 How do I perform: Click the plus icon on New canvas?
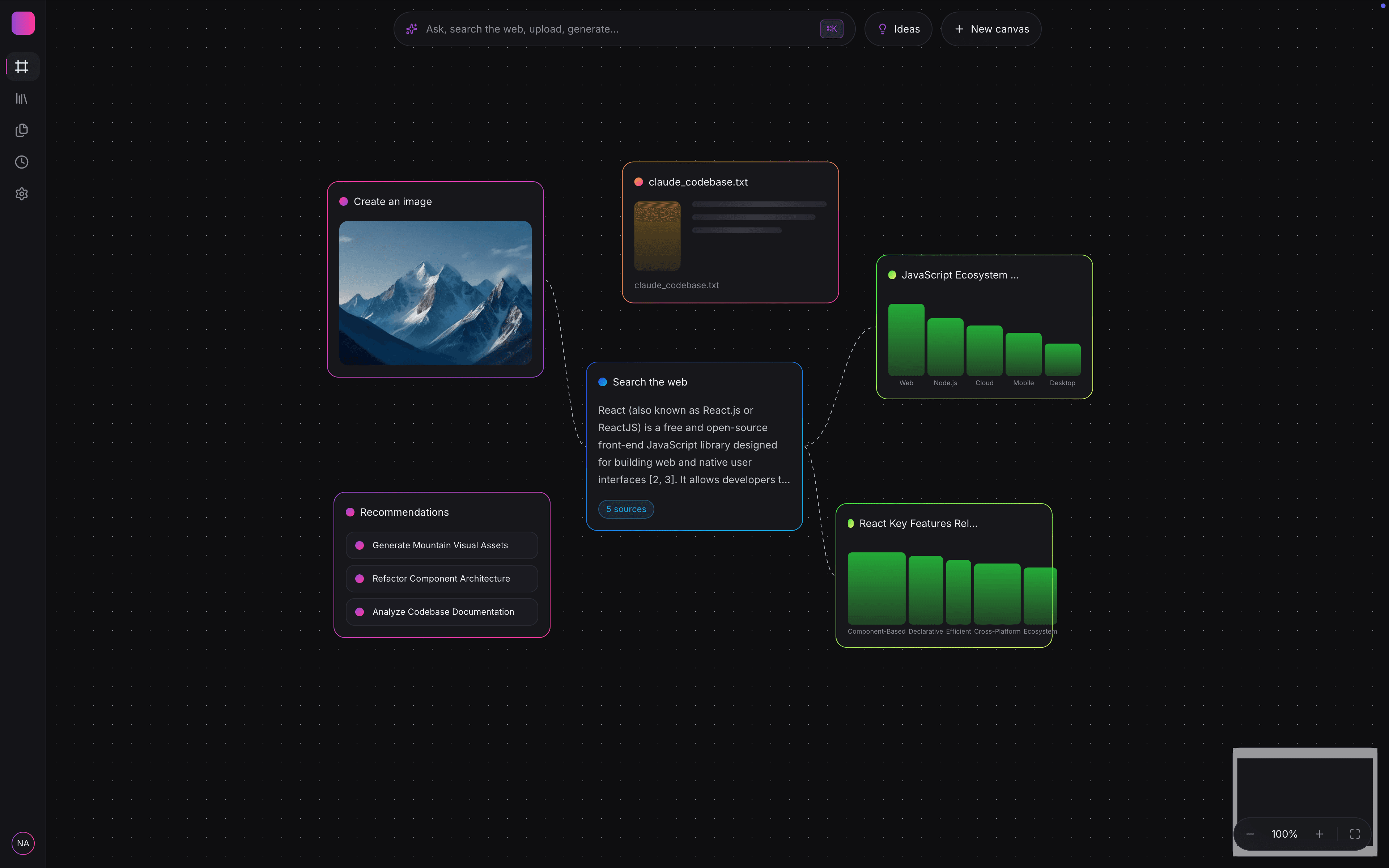[x=959, y=29]
